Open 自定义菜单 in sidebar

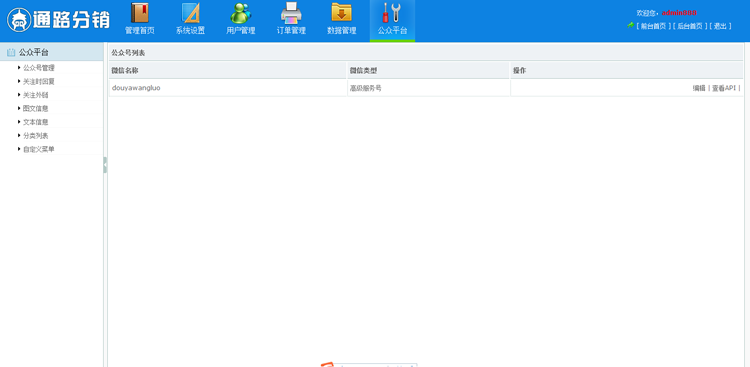[39, 149]
